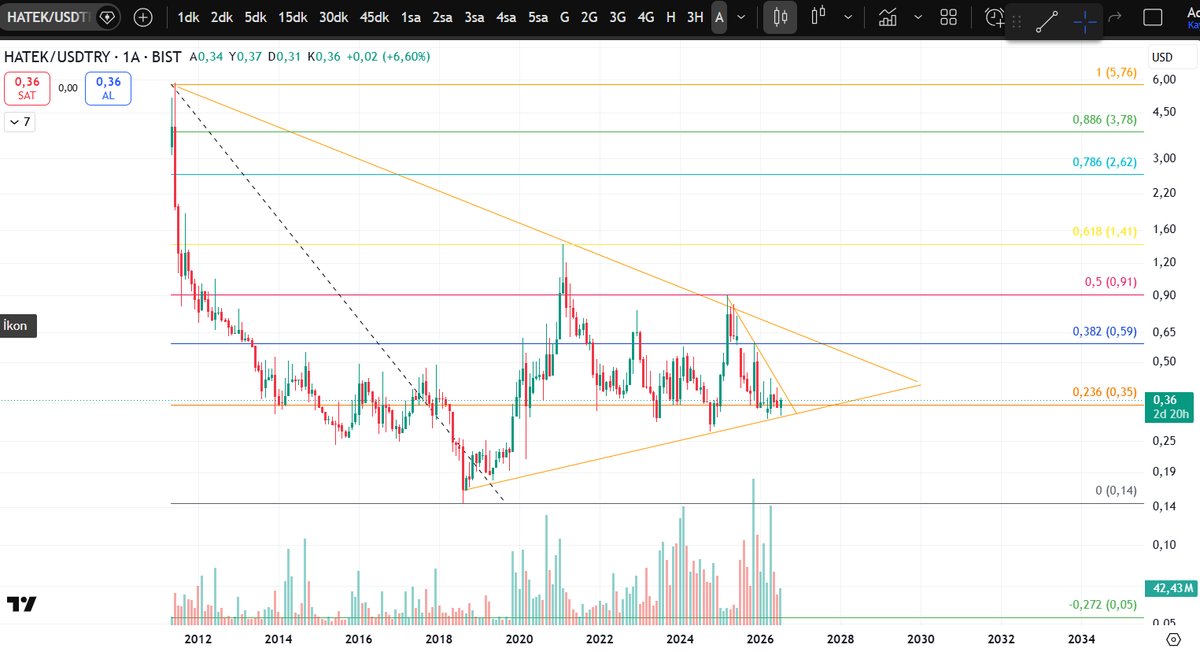Grab the floating drawing toolbar dotted handle
Image resolution: width=1200 pixels, height=652 pixels.
coord(1017,21)
